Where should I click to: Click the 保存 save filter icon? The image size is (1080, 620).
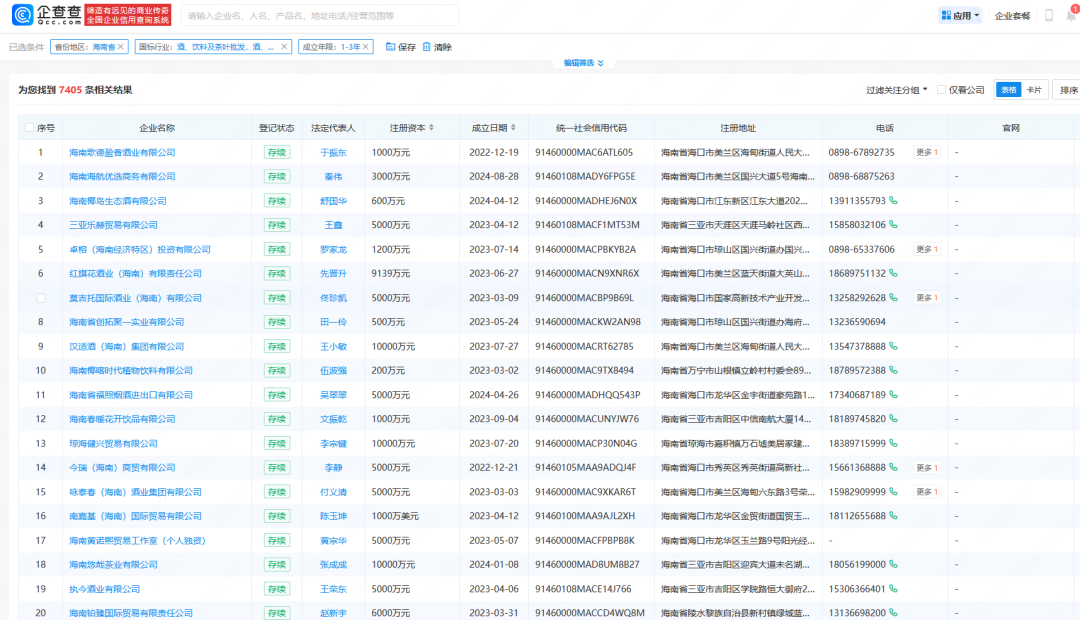pos(390,47)
